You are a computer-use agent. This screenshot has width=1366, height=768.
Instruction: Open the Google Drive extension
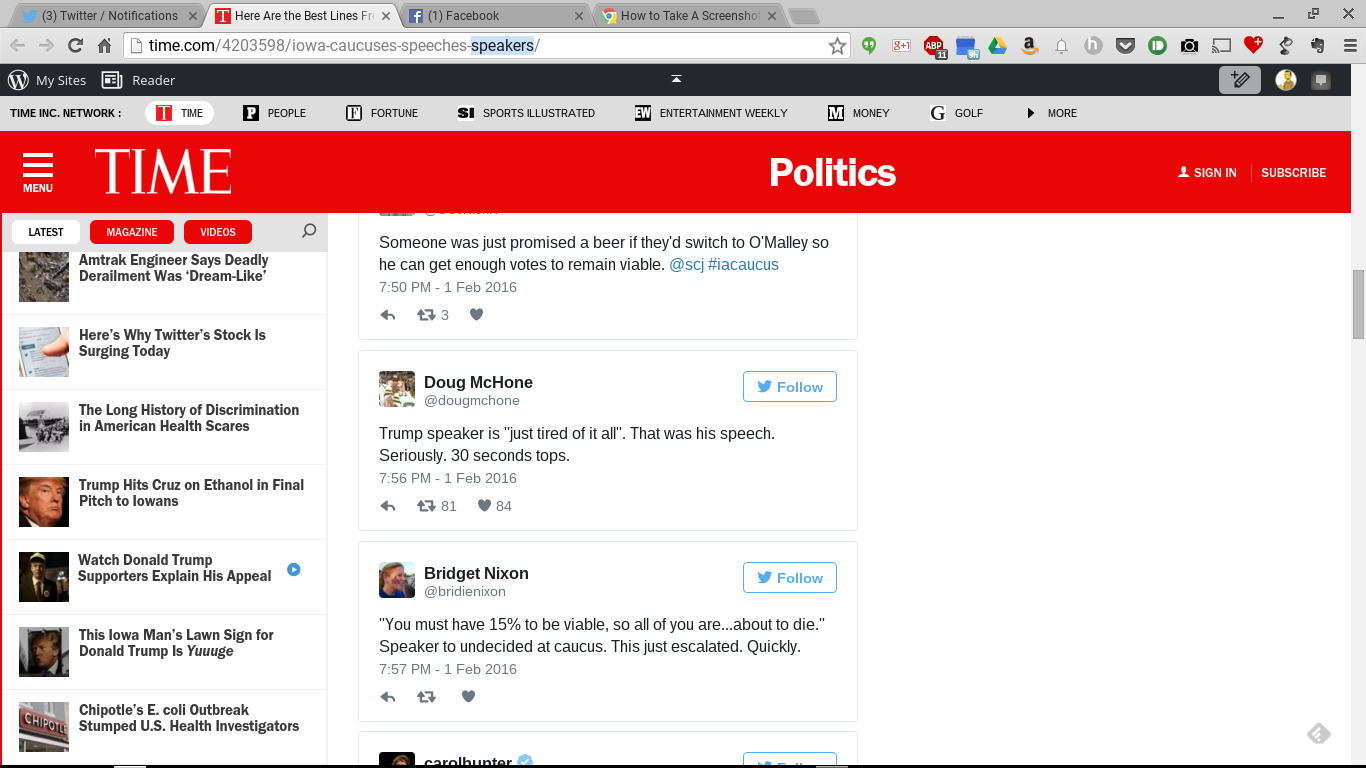click(997, 45)
